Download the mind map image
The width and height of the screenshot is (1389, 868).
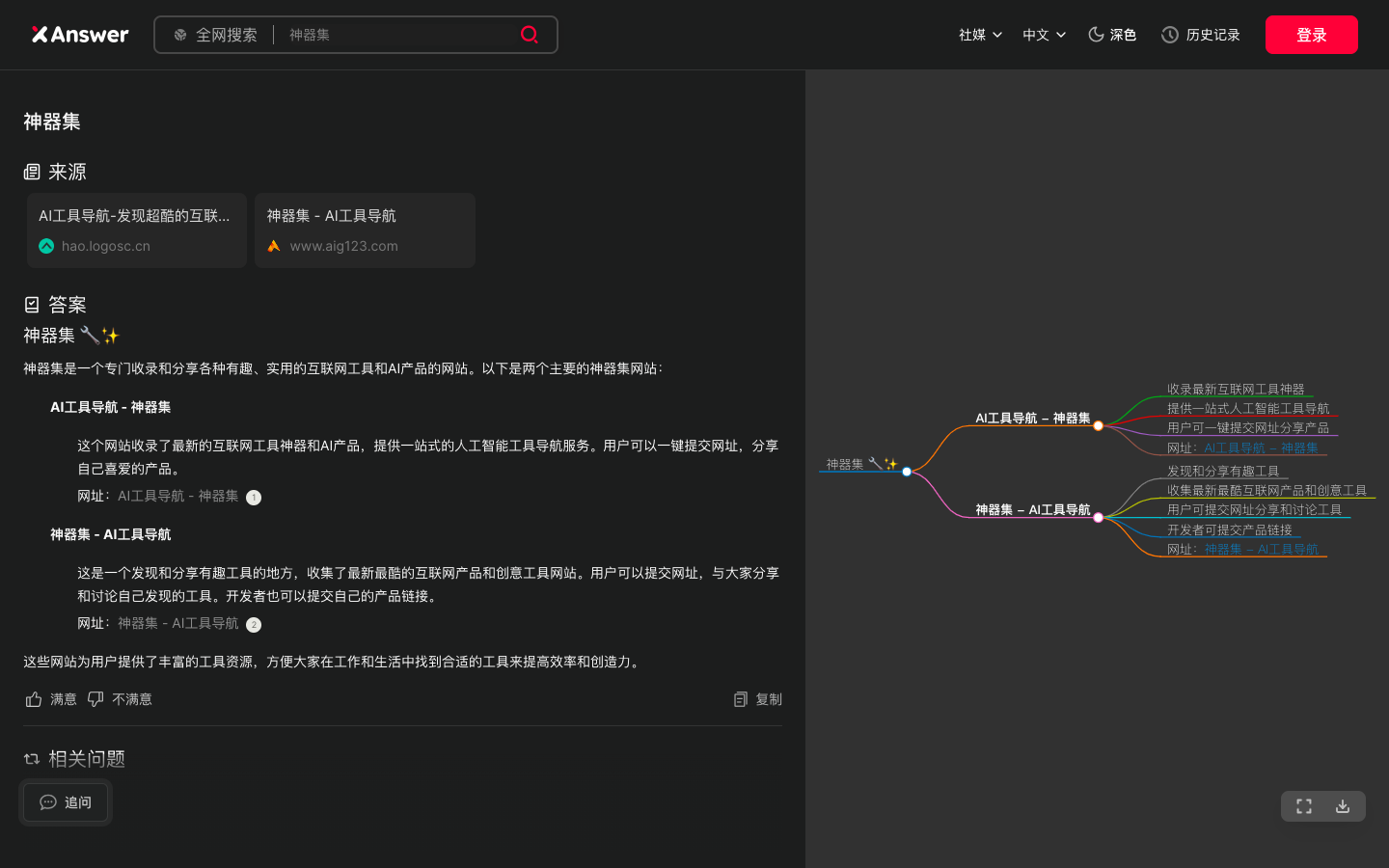(1342, 806)
